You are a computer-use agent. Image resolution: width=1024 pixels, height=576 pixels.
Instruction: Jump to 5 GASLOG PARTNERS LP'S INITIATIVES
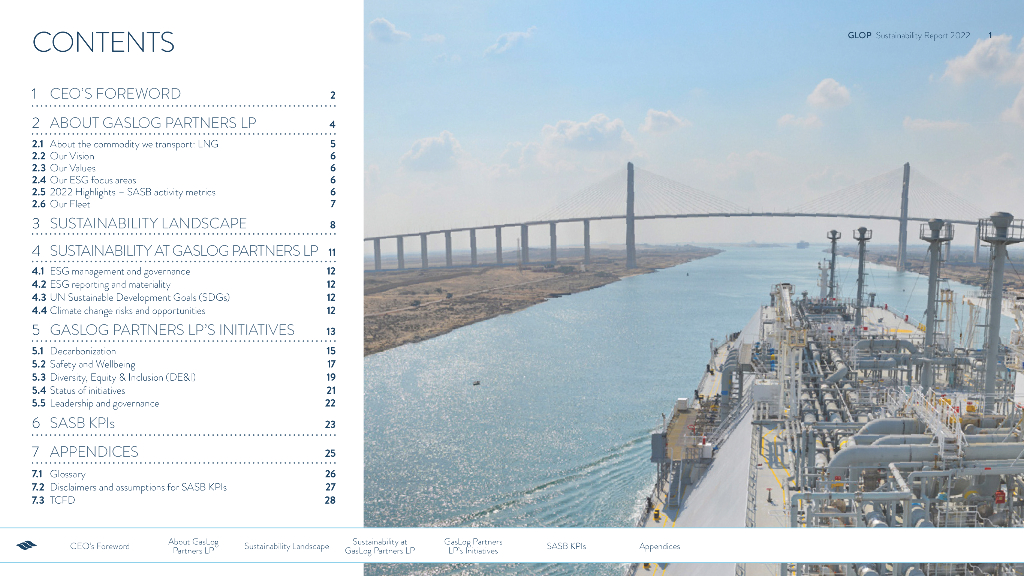click(184, 330)
